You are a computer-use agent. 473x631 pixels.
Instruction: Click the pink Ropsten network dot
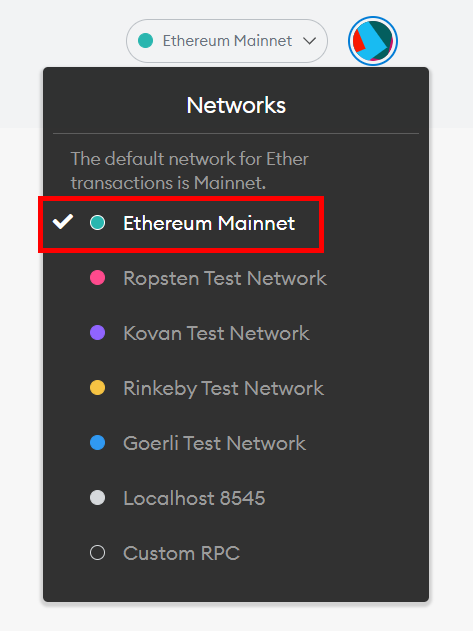97,278
